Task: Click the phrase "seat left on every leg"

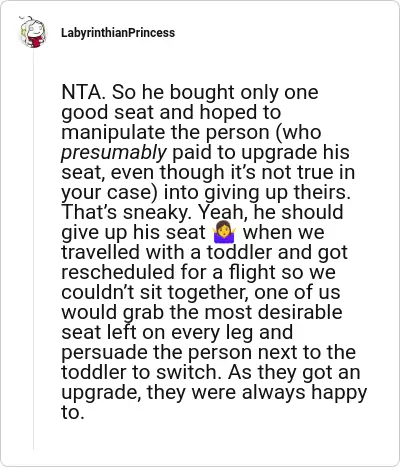Action: click(158, 332)
